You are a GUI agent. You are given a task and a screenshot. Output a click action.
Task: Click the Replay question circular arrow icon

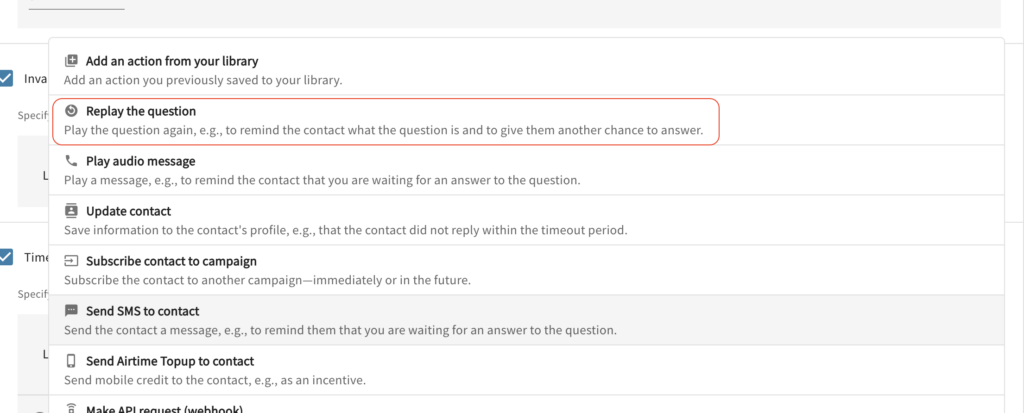[71, 111]
